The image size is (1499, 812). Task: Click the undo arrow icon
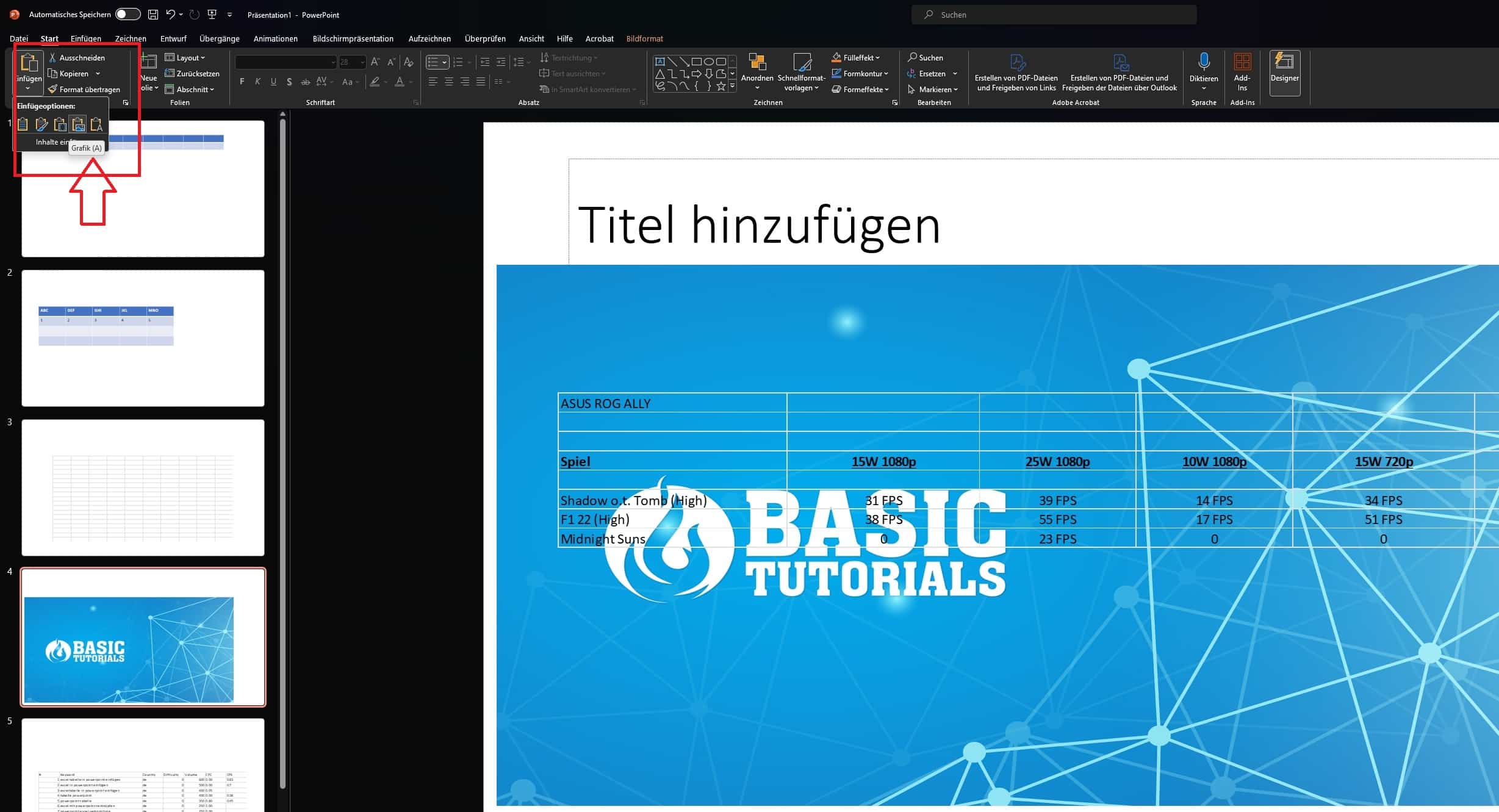point(170,14)
